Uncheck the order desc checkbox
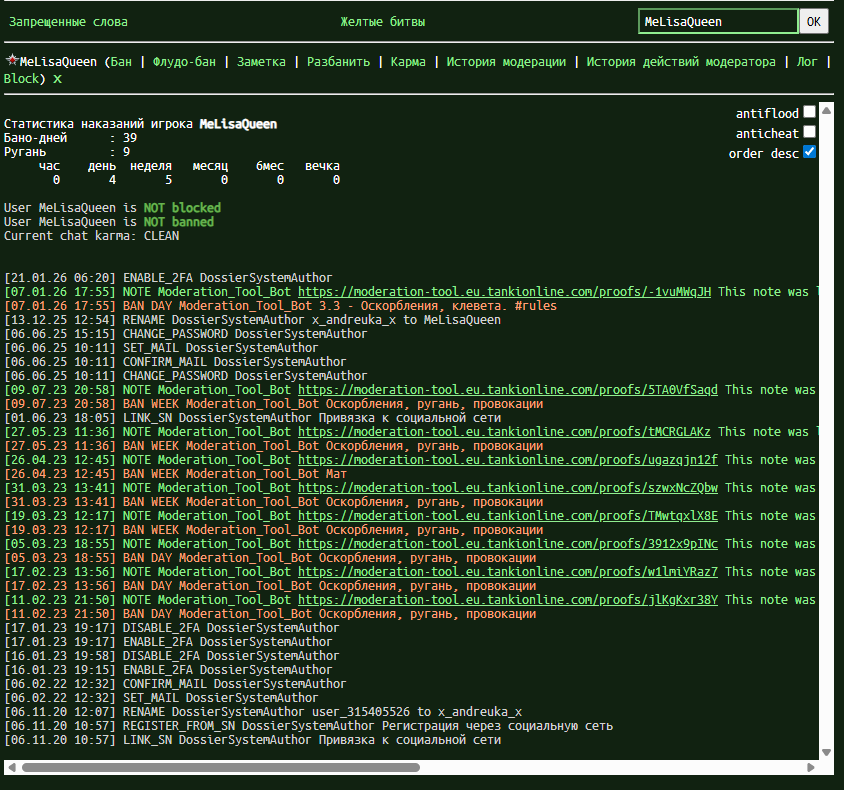Image resolution: width=844 pixels, height=790 pixels. click(809, 152)
